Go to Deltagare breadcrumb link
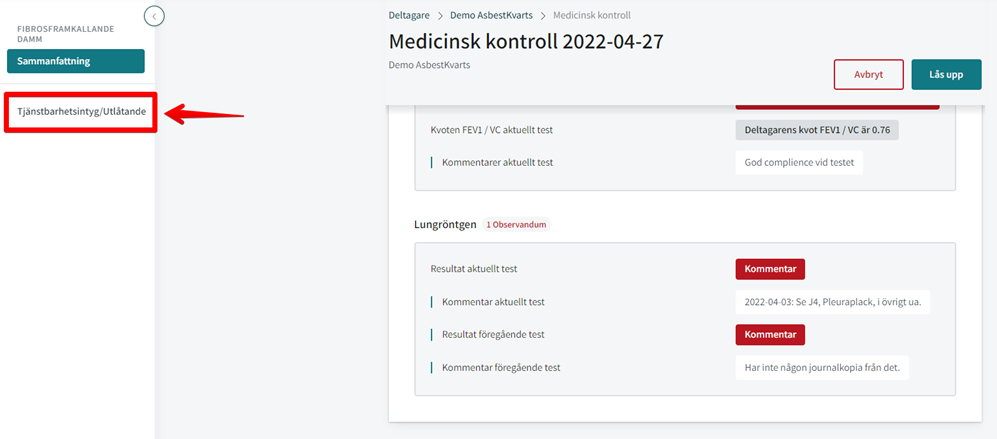This screenshot has width=997, height=439. pyautogui.click(x=409, y=15)
